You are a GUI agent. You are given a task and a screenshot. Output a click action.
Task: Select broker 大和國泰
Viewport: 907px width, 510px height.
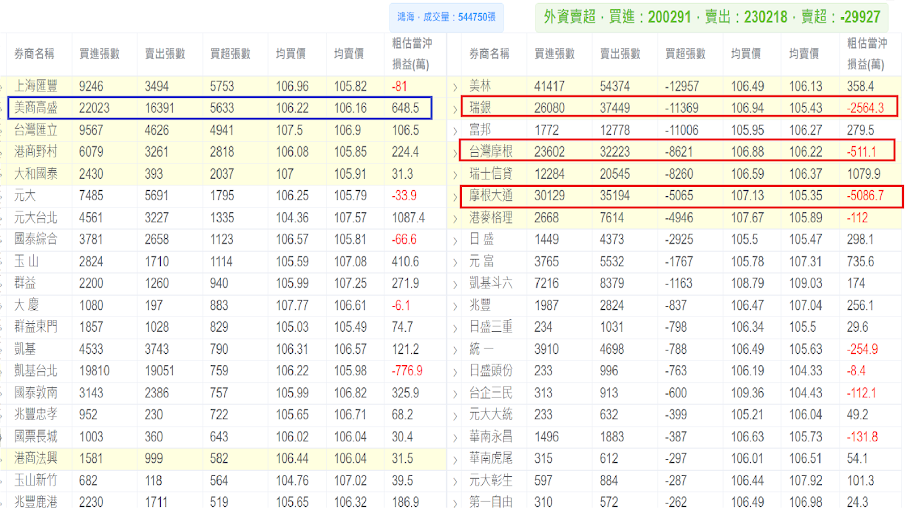point(36,173)
